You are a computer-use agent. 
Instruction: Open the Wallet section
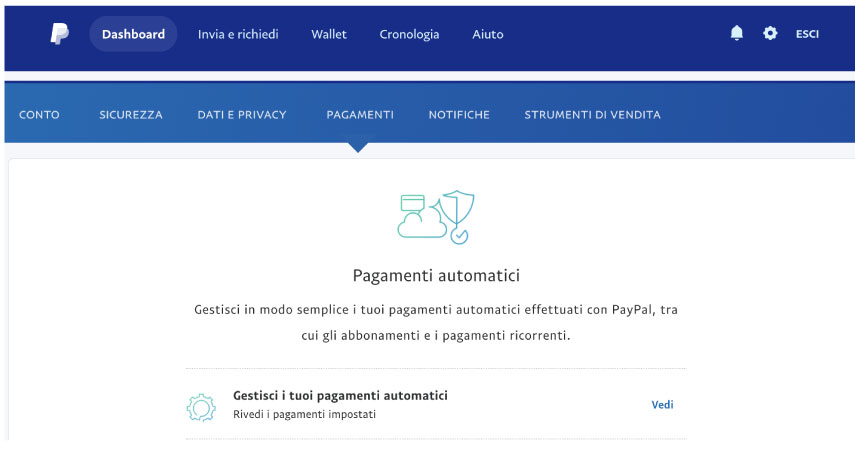329,34
